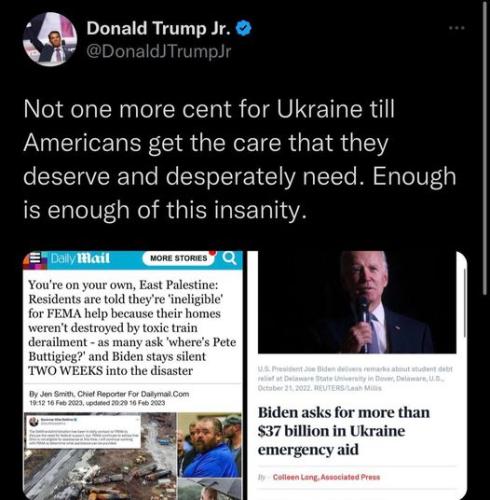This screenshot has width=490, height=500.
Task: Click the Biden asks $37 billion headline
Action: 344,431
